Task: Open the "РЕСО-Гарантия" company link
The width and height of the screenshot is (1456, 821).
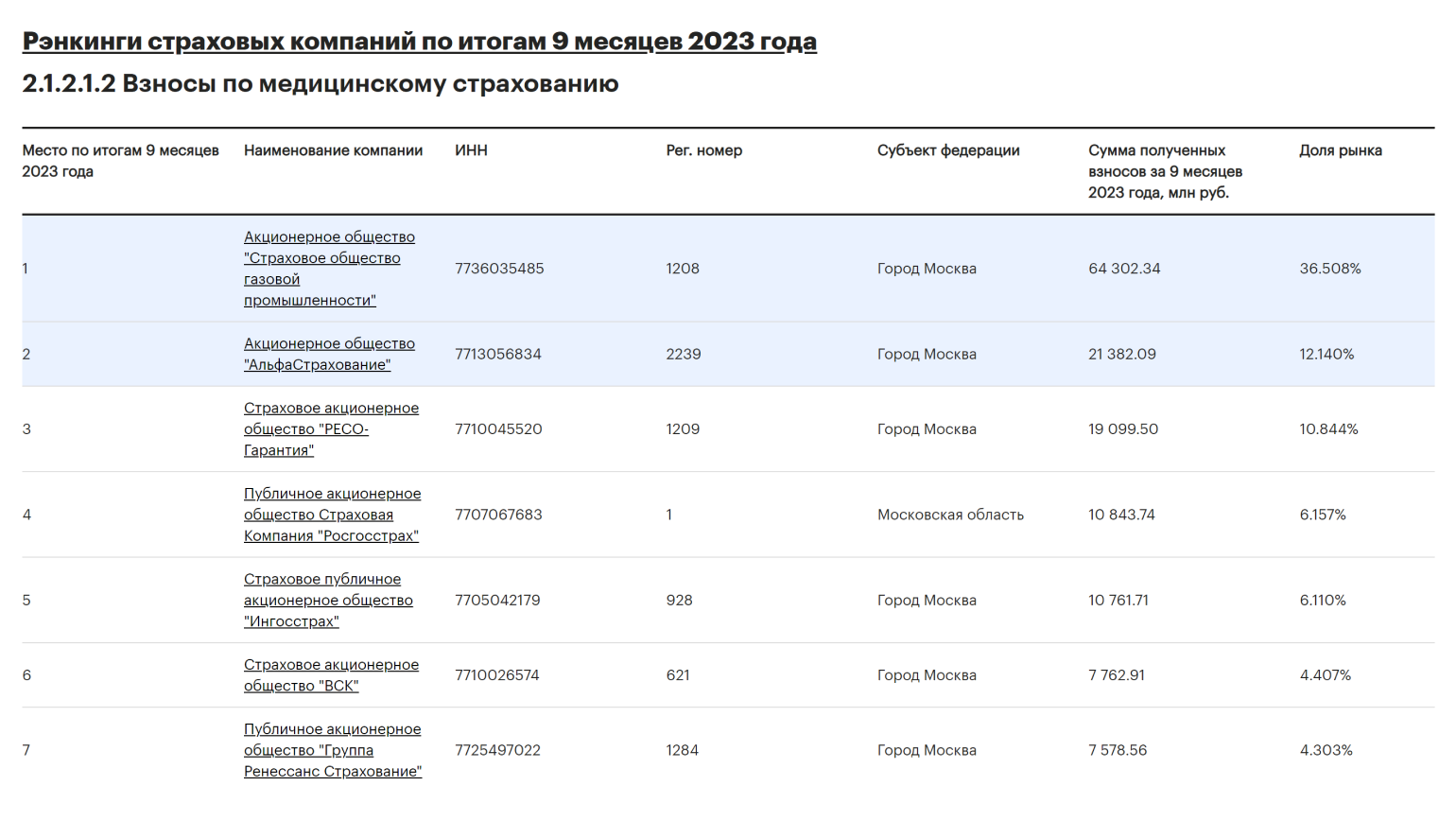Action: click(331, 428)
